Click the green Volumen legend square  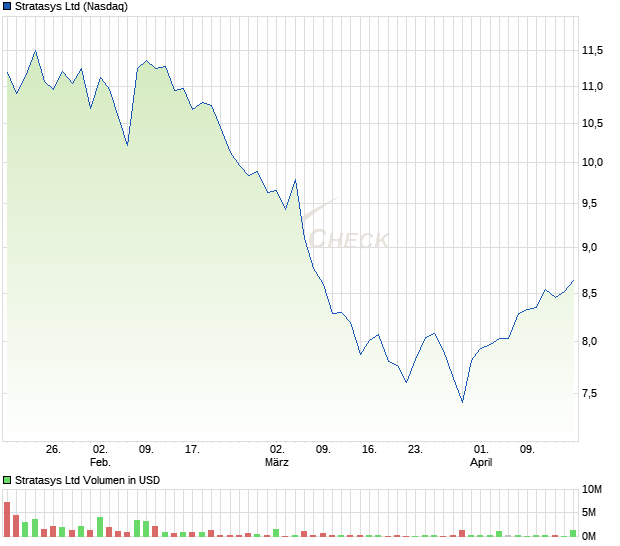[x=7, y=480]
